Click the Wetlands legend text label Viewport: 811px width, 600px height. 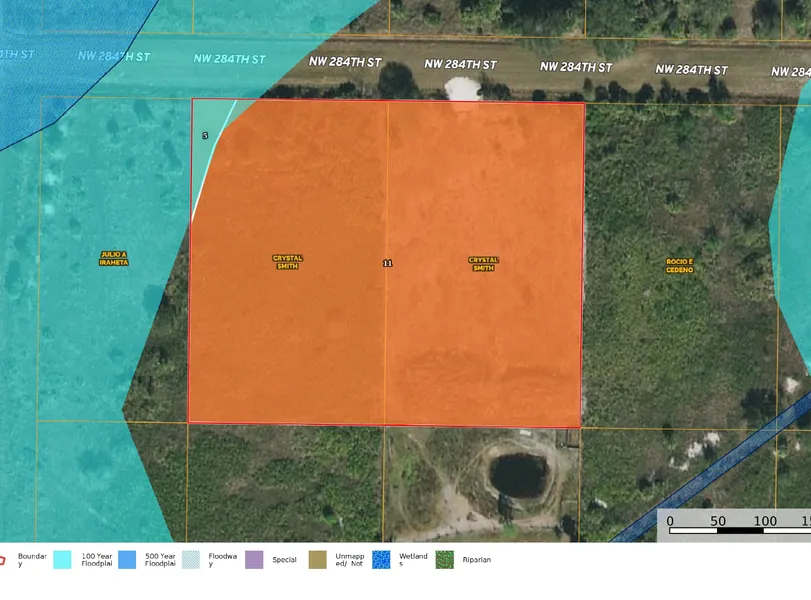(x=413, y=560)
